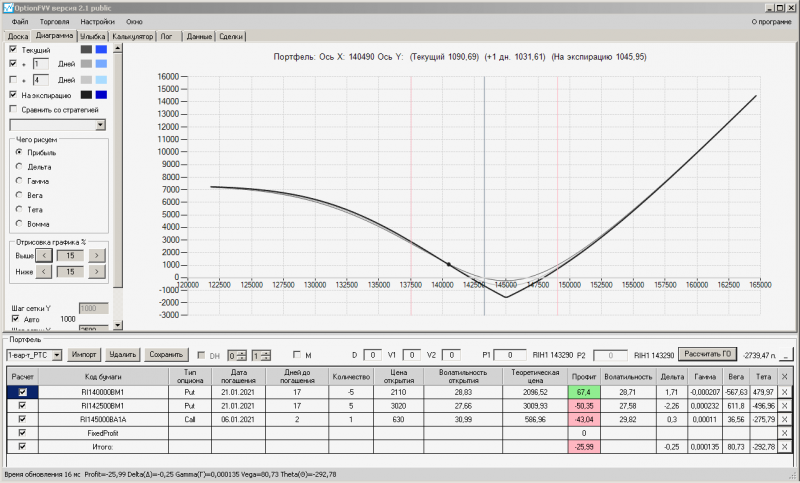Click the D input field in portfolio toolbar
This screenshot has width=800, height=483.
pyautogui.click(x=372, y=355)
